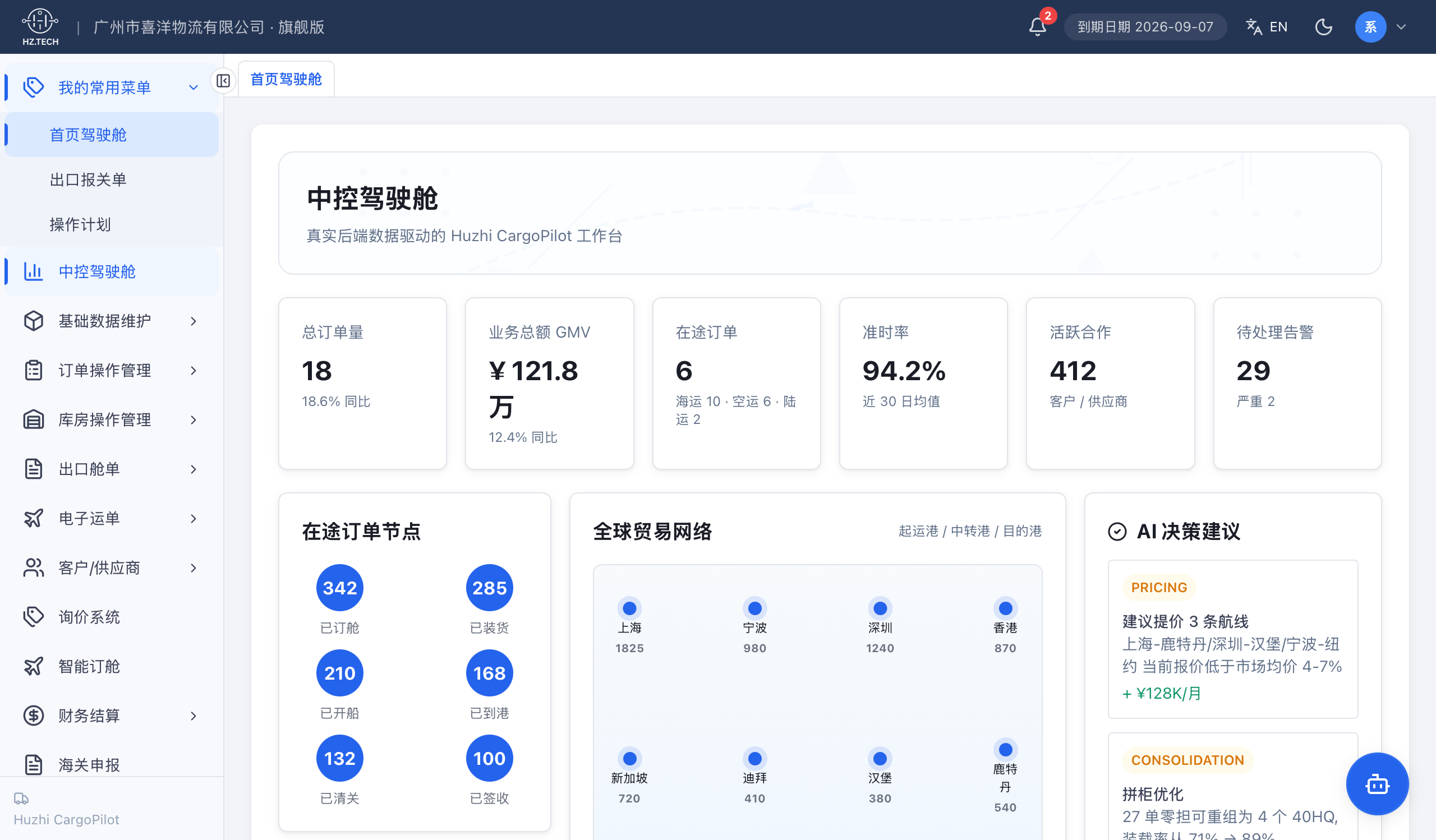The height and width of the screenshot is (840, 1436).
Task: Click the 到期日期 2026-09-07 badge
Action: [x=1145, y=27]
